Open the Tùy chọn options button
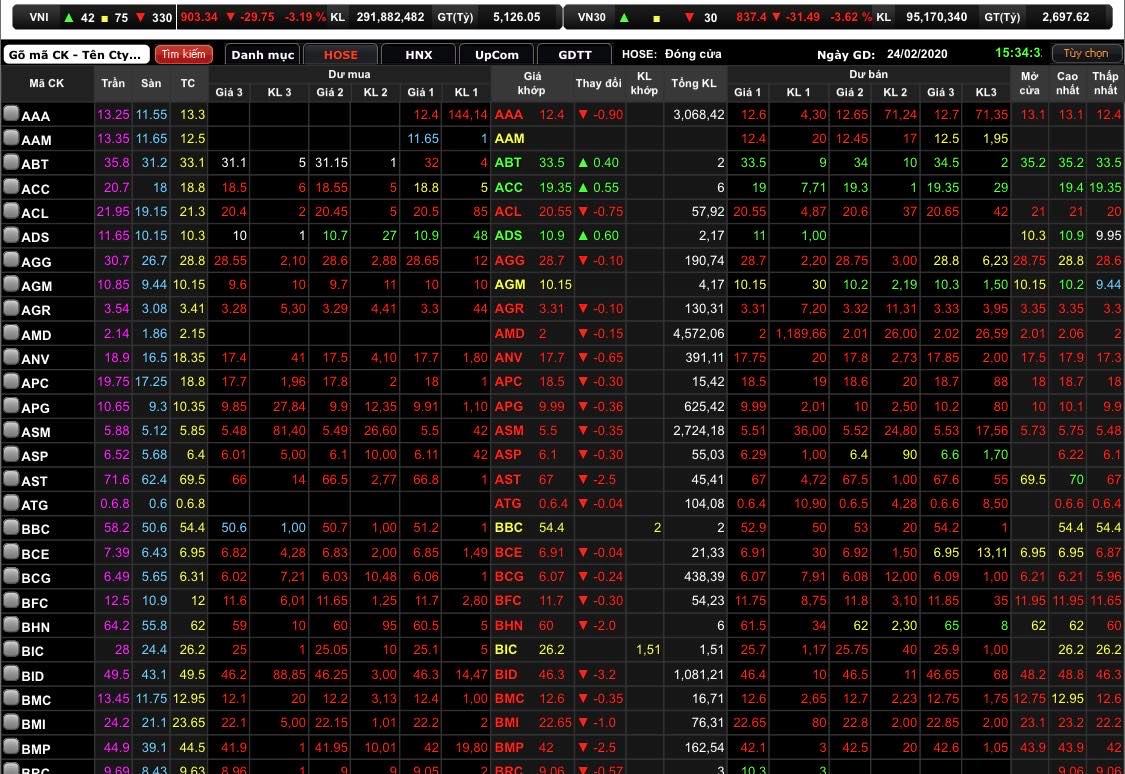The width and height of the screenshot is (1125, 774). (1086, 54)
